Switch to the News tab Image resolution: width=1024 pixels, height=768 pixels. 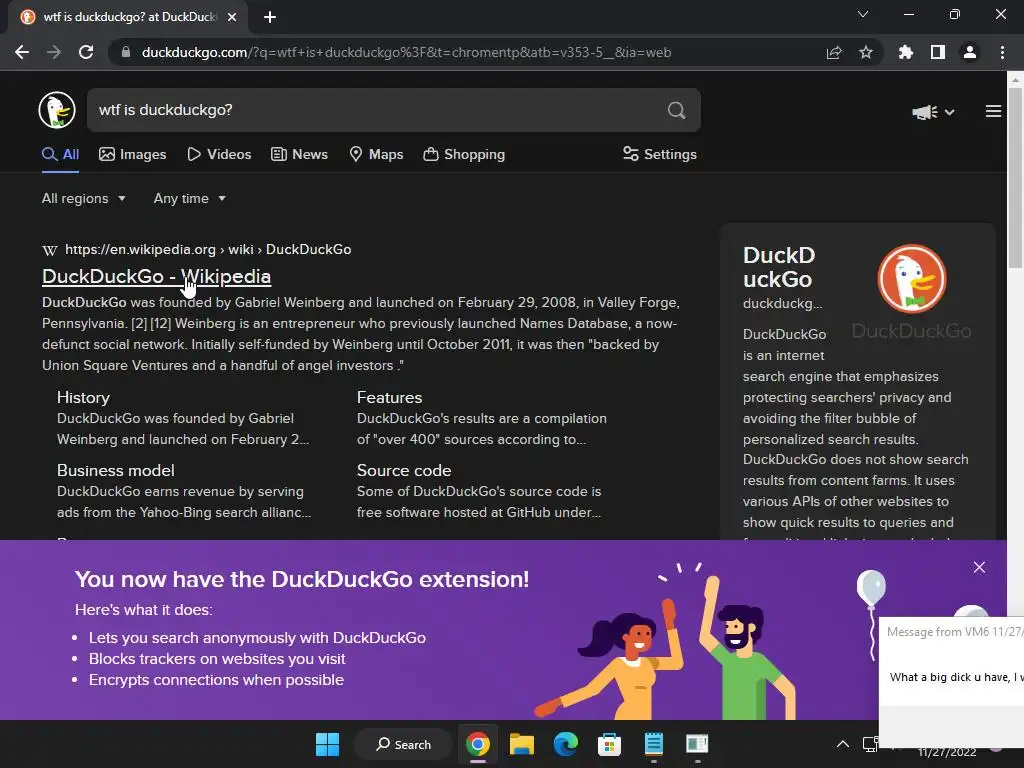(299, 154)
